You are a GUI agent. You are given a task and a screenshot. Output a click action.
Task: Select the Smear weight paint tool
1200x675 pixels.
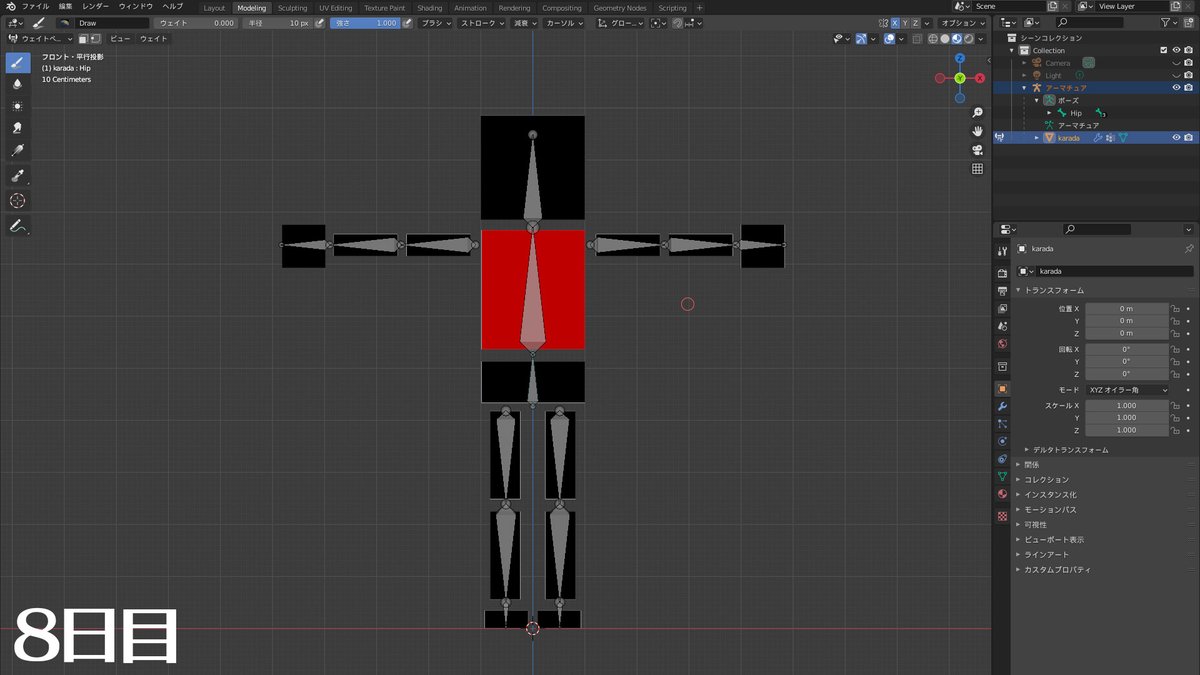click(18, 128)
